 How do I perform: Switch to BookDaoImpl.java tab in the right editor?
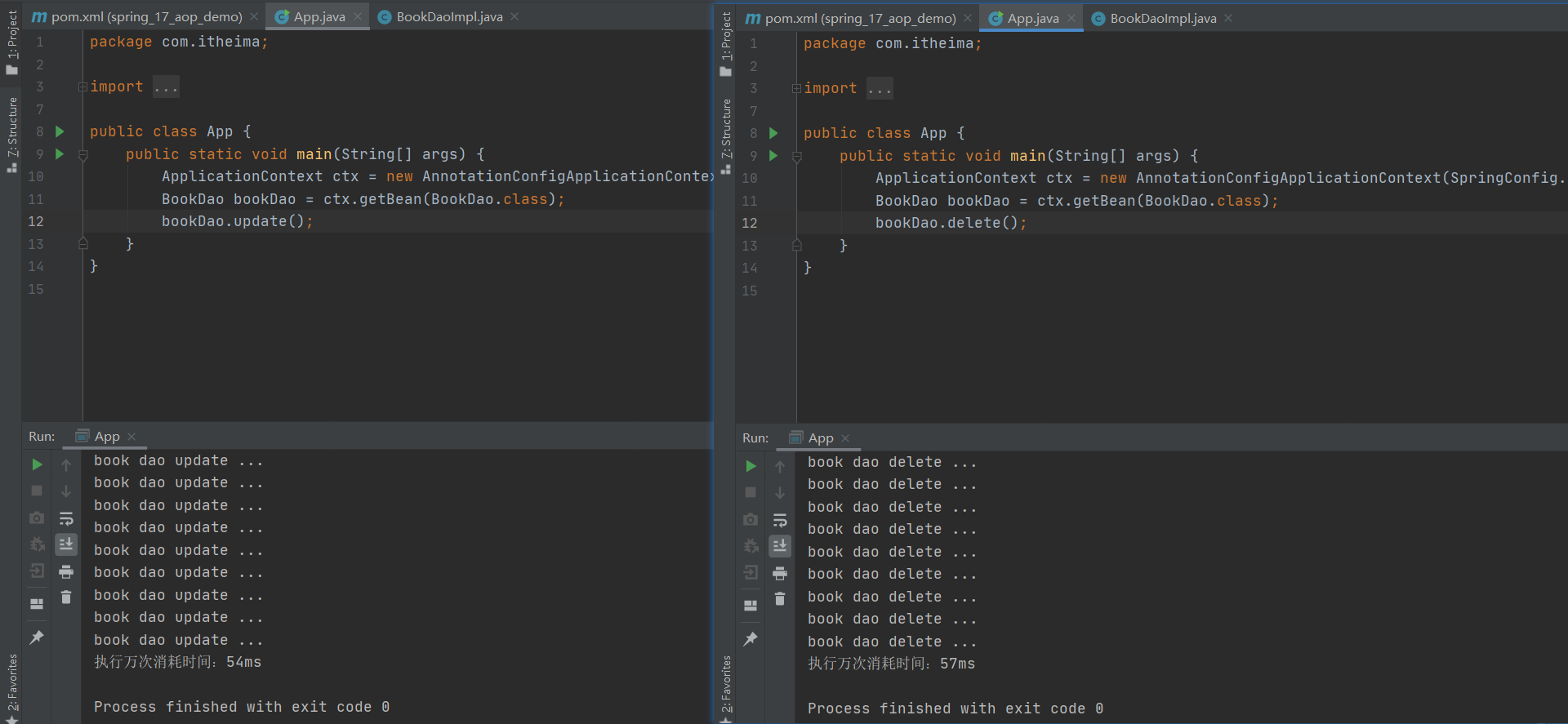tap(1163, 18)
